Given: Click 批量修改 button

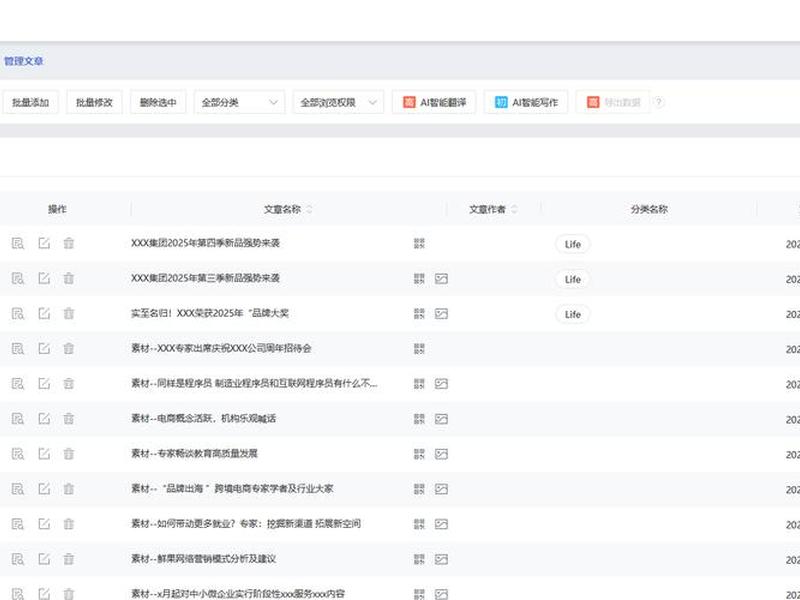Looking at the screenshot, I should pyautogui.click(x=94, y=102).
